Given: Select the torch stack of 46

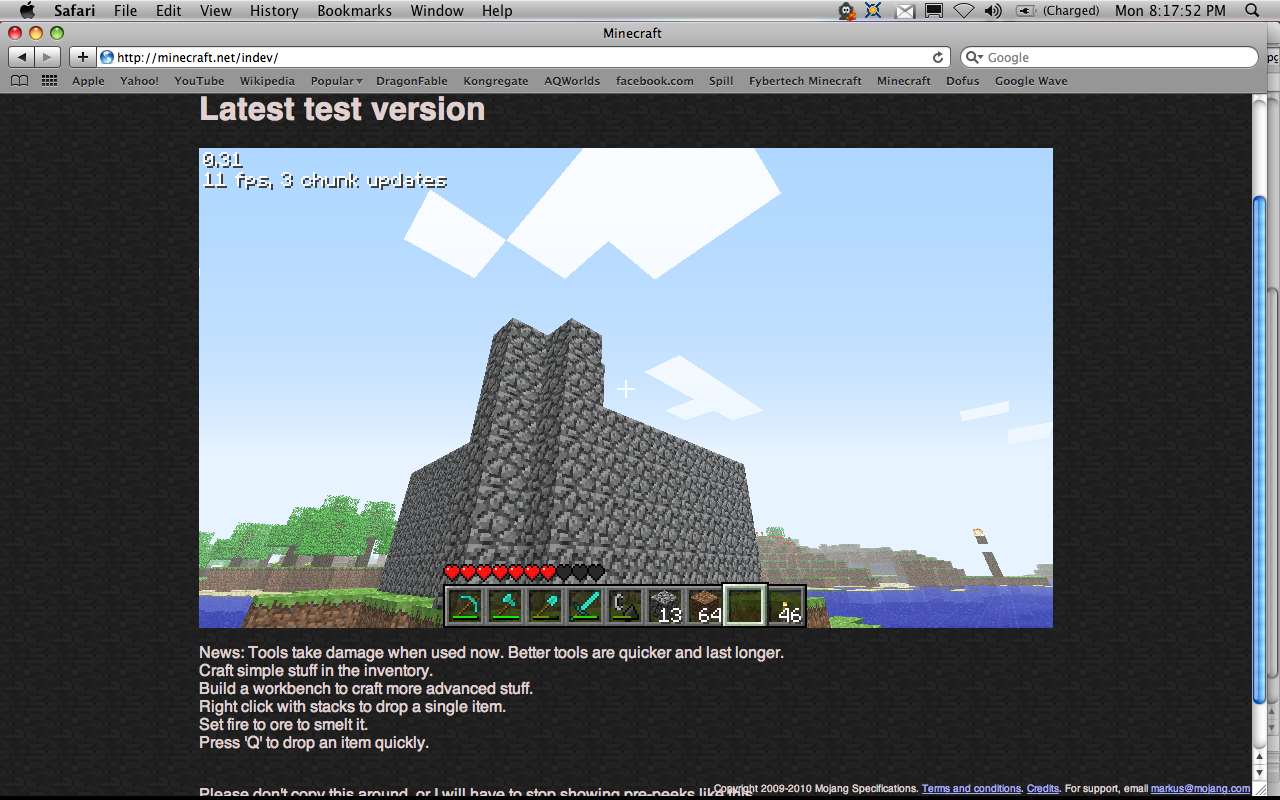Looking at the screenshot, I should click(x=785, y=606).
